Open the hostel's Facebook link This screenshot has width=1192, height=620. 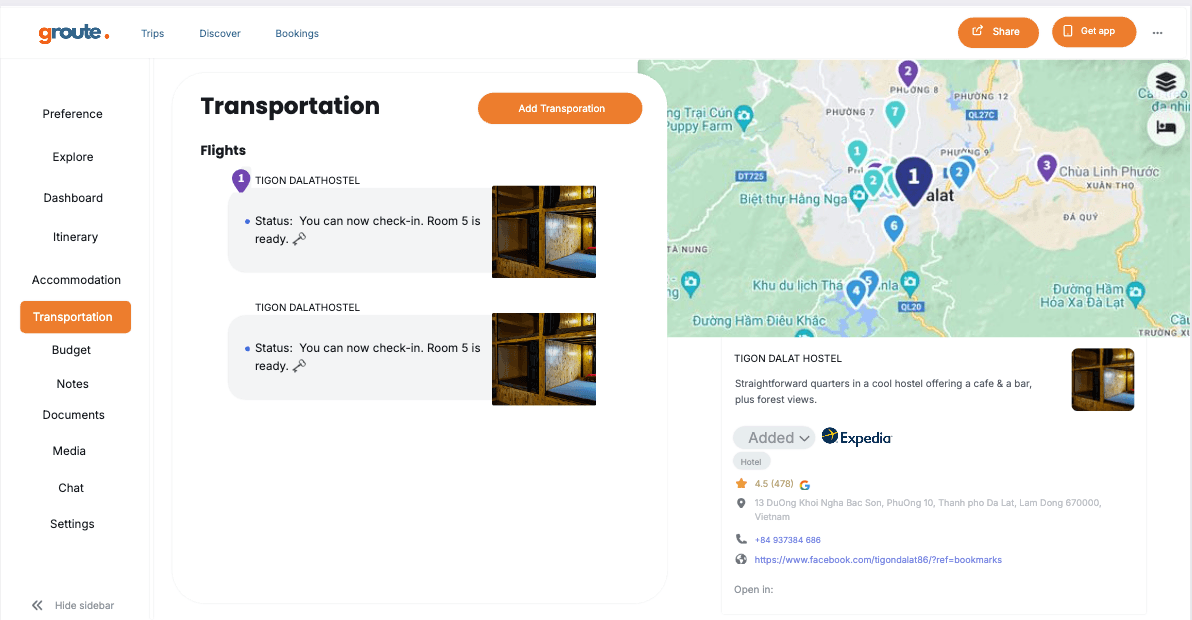point(877,560)
